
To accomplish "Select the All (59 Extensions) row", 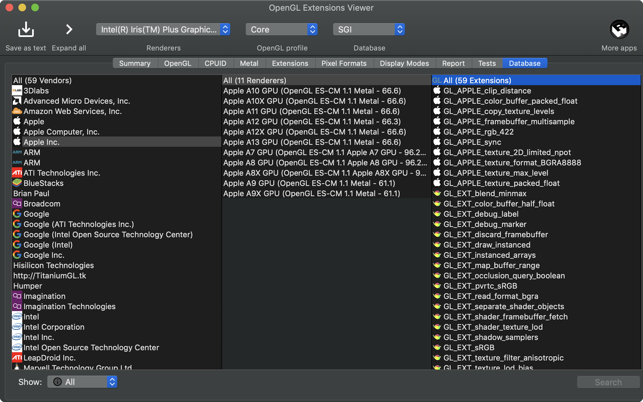I will click(x=536, y=80).
